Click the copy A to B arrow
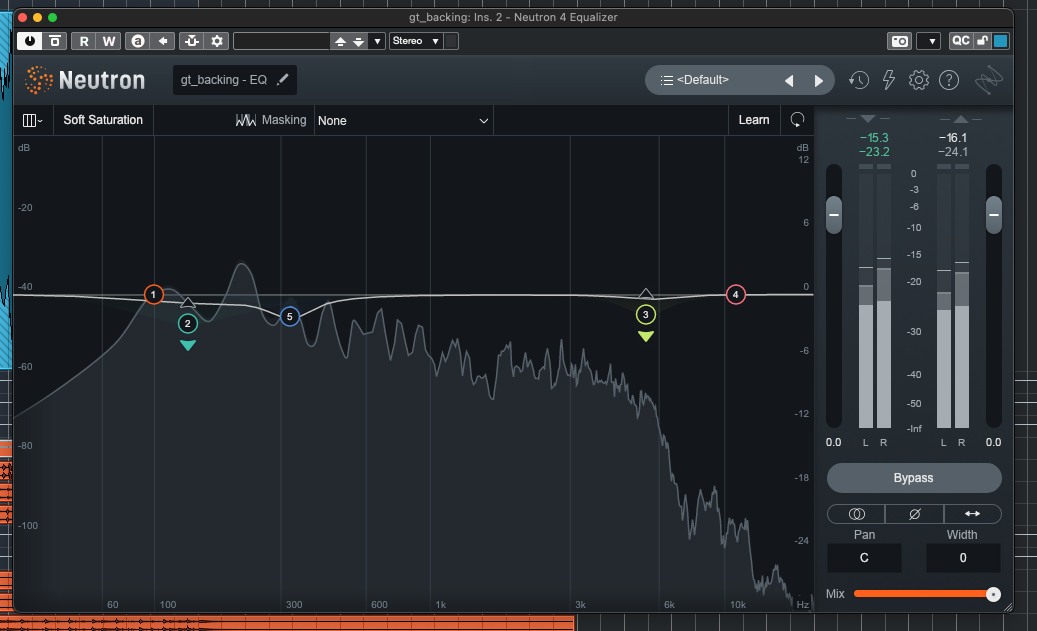The image size is (1037, 631). point(163,41)
